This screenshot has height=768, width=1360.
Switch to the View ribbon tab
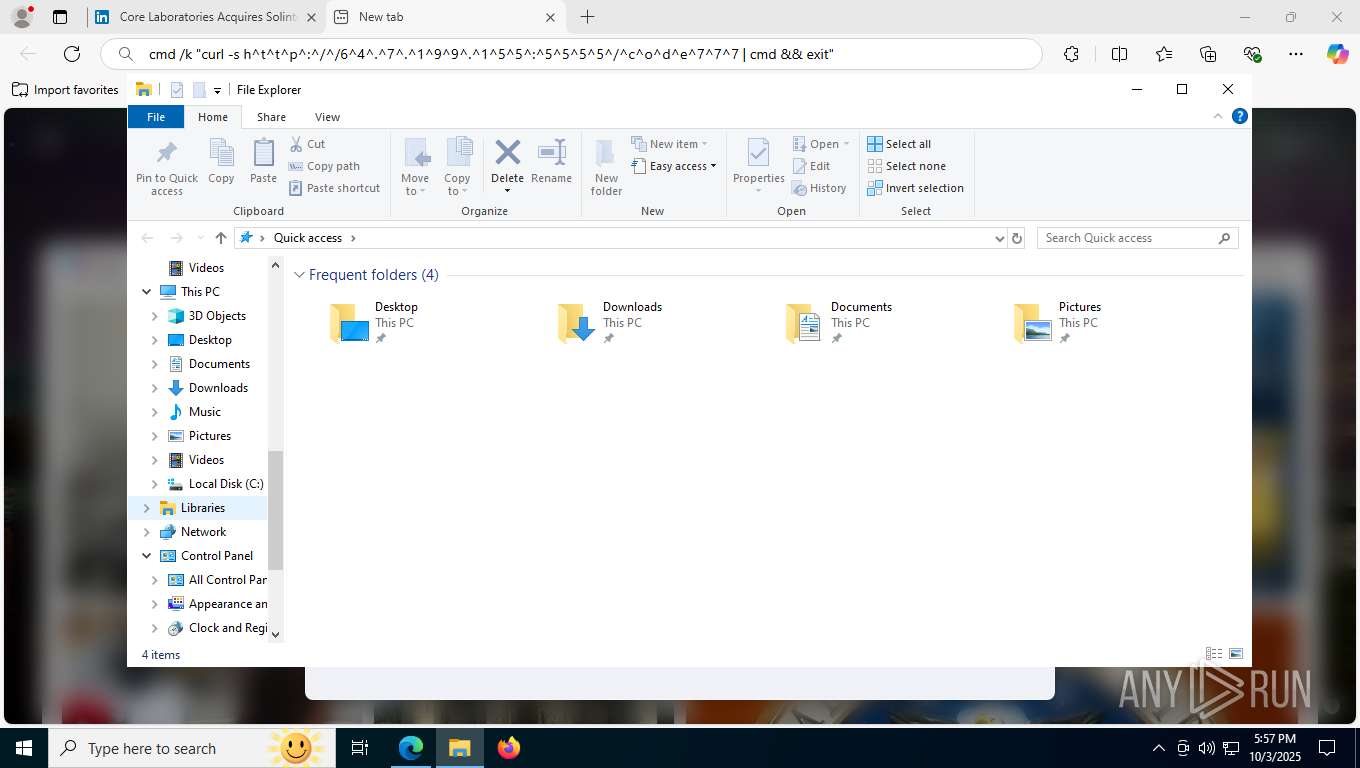tap(327, 117)
